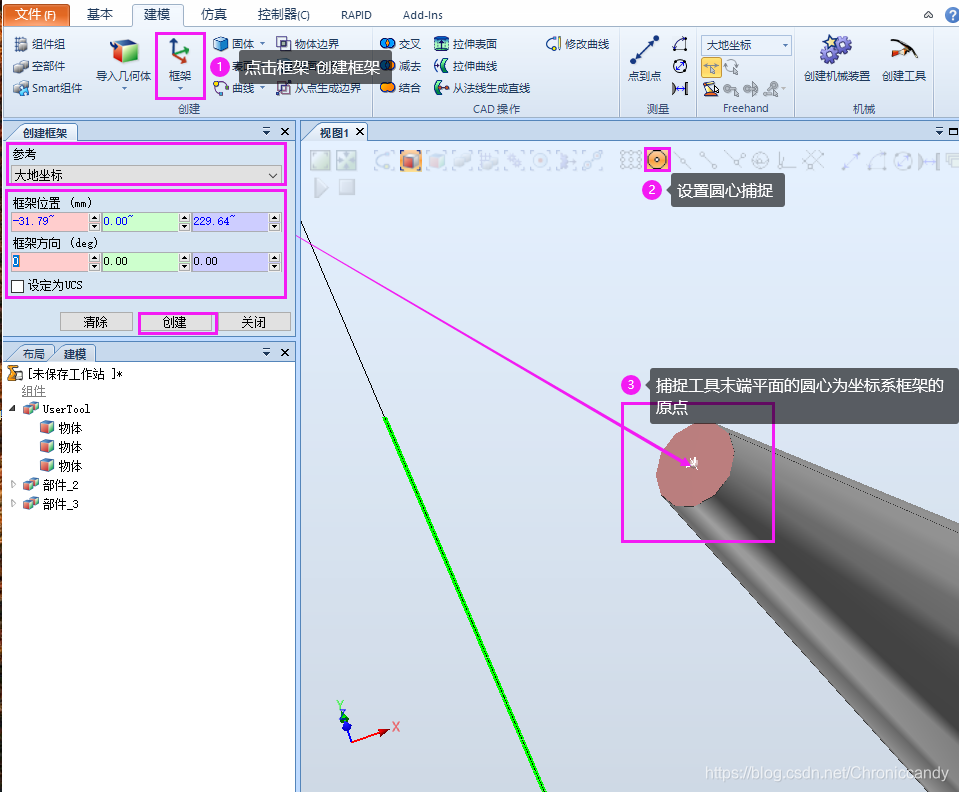Image resolution: width=959 pixels, height=792 pixels.
Task: Select minimum distance measurement tool
Action: pyautogui.click(x=679, y=89)
